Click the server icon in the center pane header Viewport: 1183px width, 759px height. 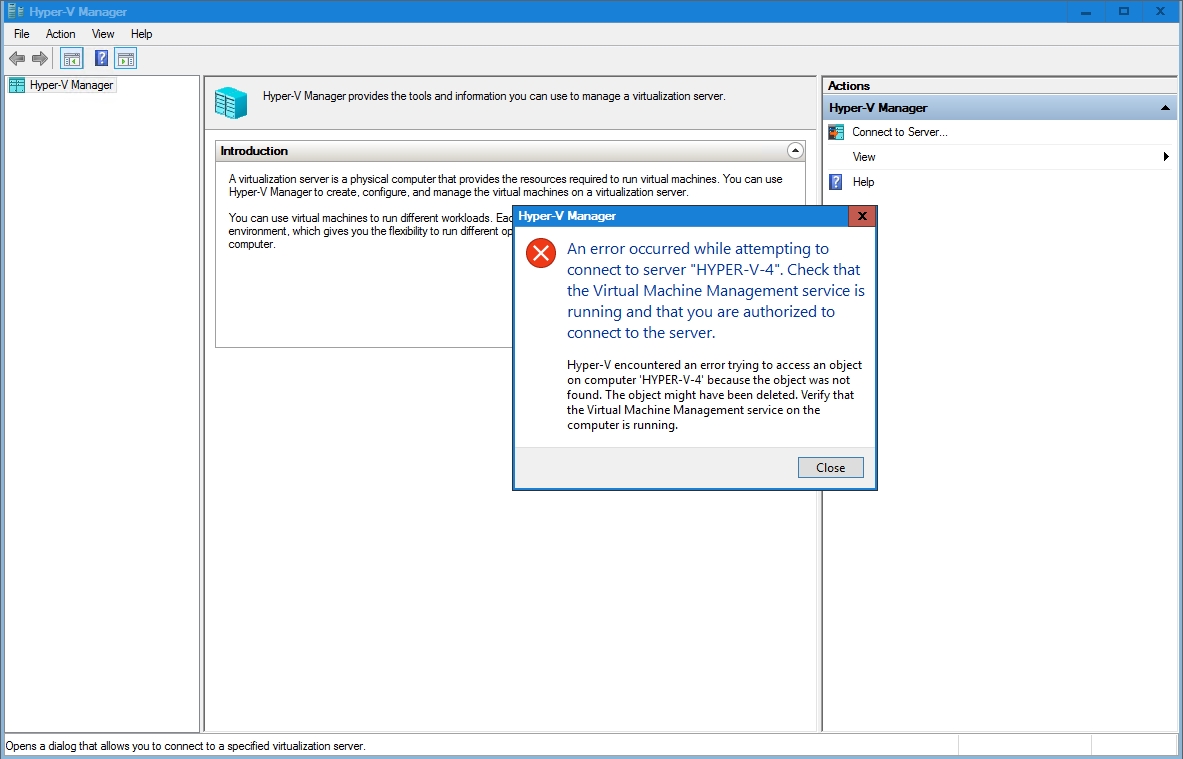(231, 103)
